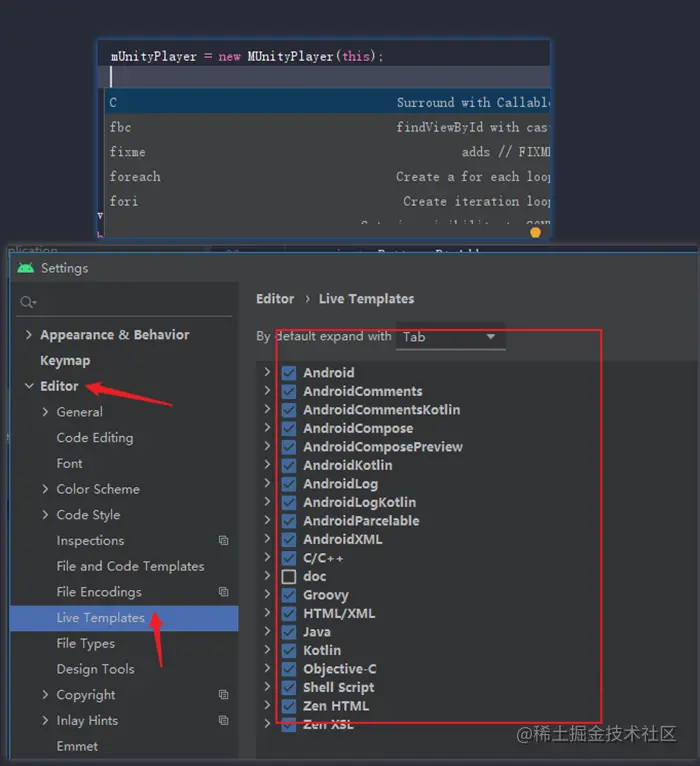
Task: Expand the AndroidLog template group arrow
Action: (x=267, y=483)
